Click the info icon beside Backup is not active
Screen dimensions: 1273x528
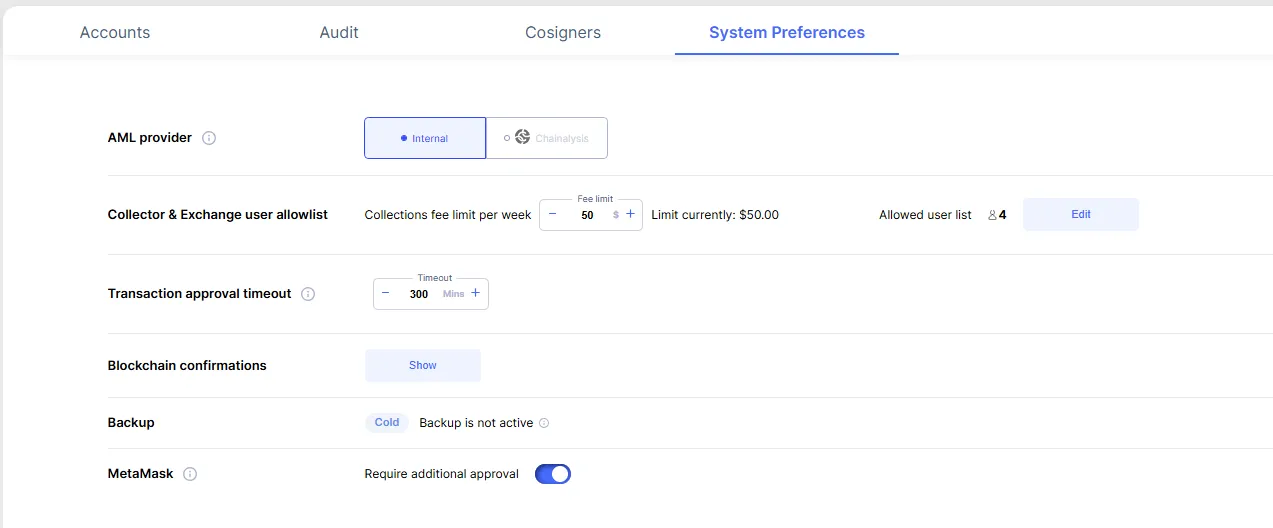click(544, 423)
